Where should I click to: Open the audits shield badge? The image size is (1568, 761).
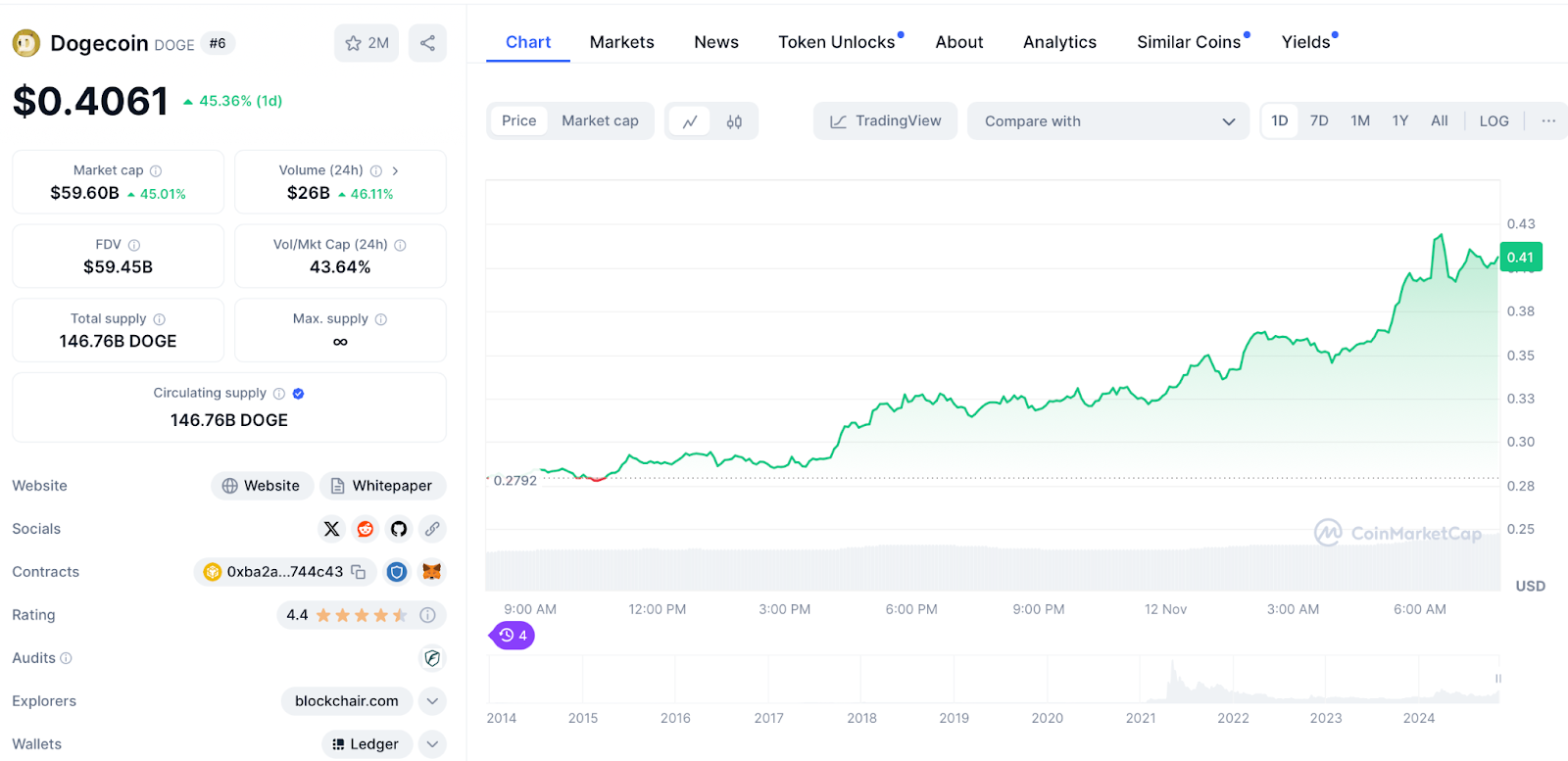432,658
